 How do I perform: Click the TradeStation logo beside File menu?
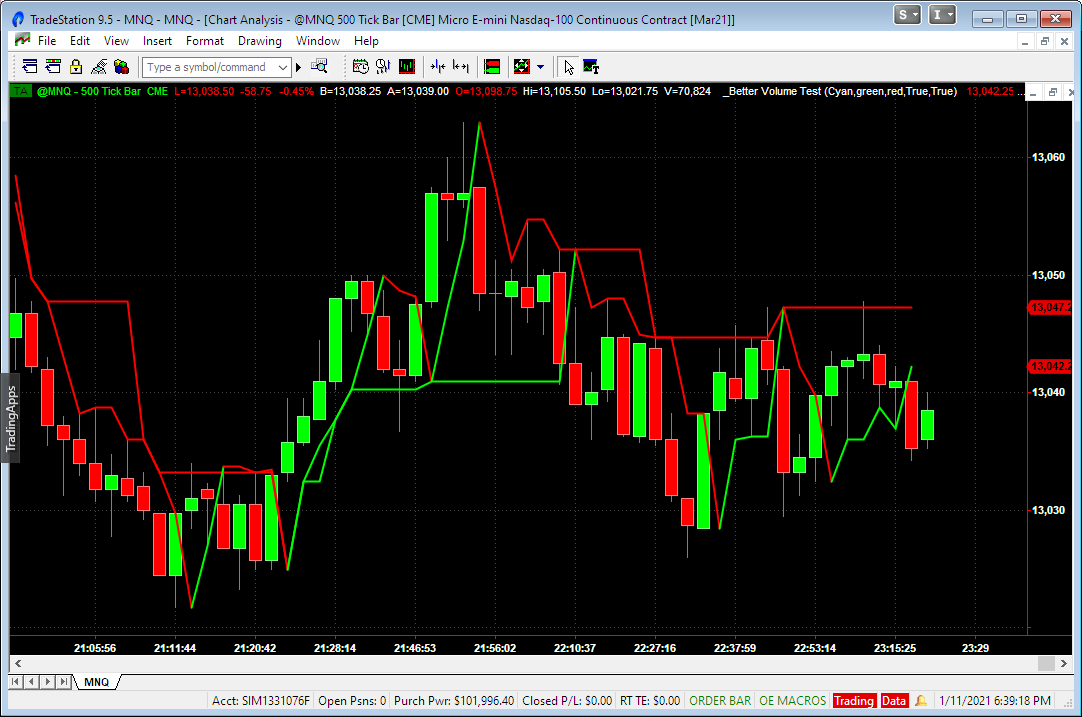23,40
